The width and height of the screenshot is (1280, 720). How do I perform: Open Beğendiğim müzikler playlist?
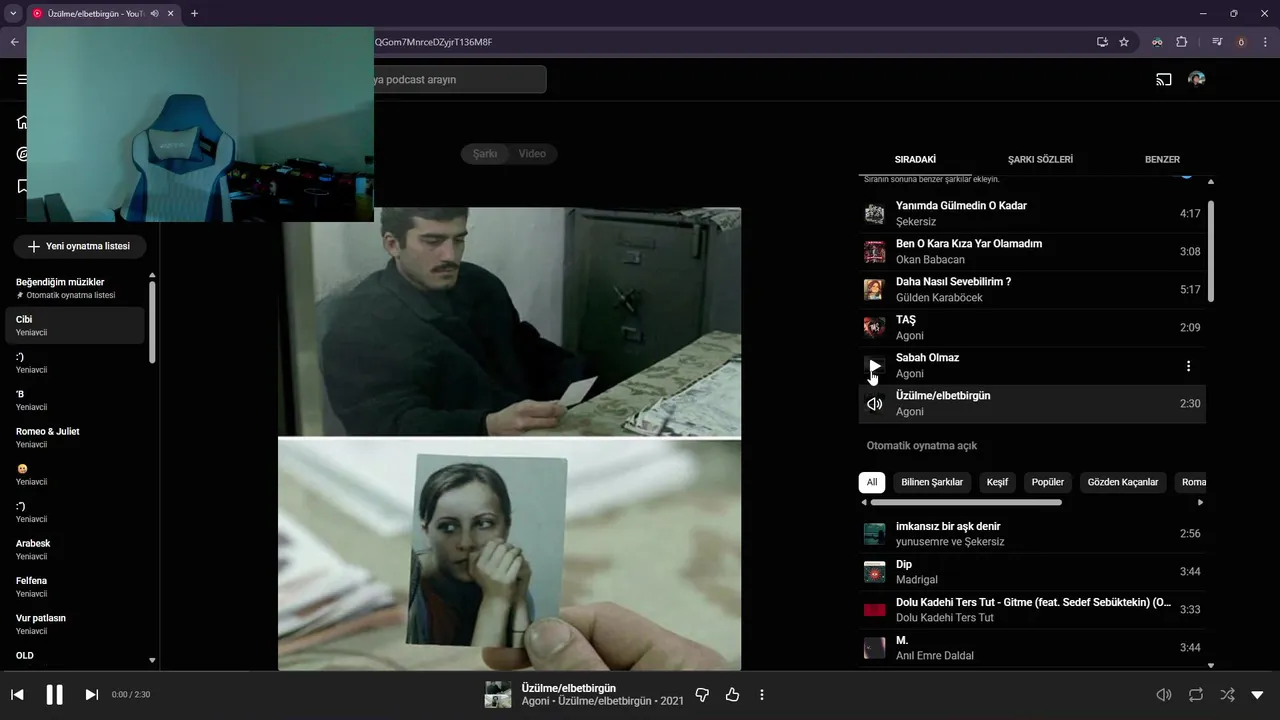point(75,288)
